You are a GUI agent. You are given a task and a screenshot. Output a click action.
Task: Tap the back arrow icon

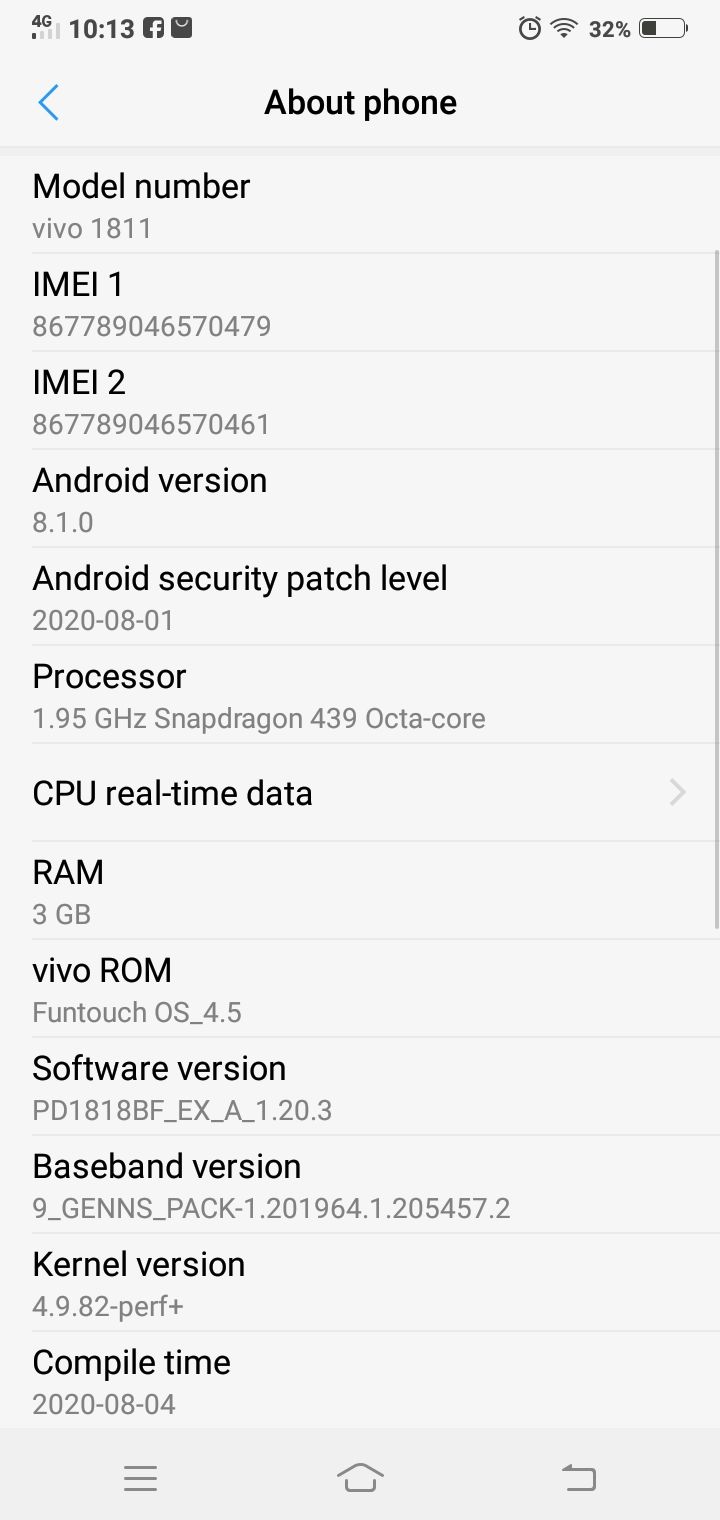48,102
